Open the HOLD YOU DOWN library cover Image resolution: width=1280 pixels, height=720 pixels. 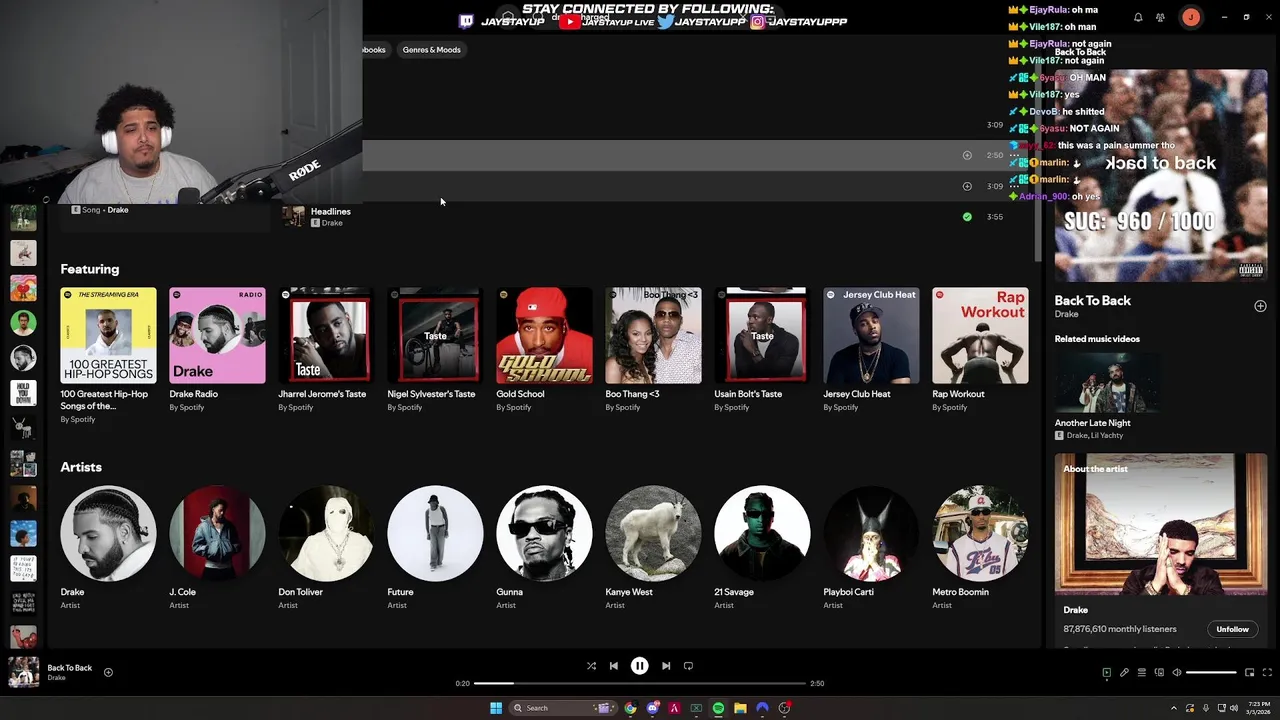[x=23, y=393]
